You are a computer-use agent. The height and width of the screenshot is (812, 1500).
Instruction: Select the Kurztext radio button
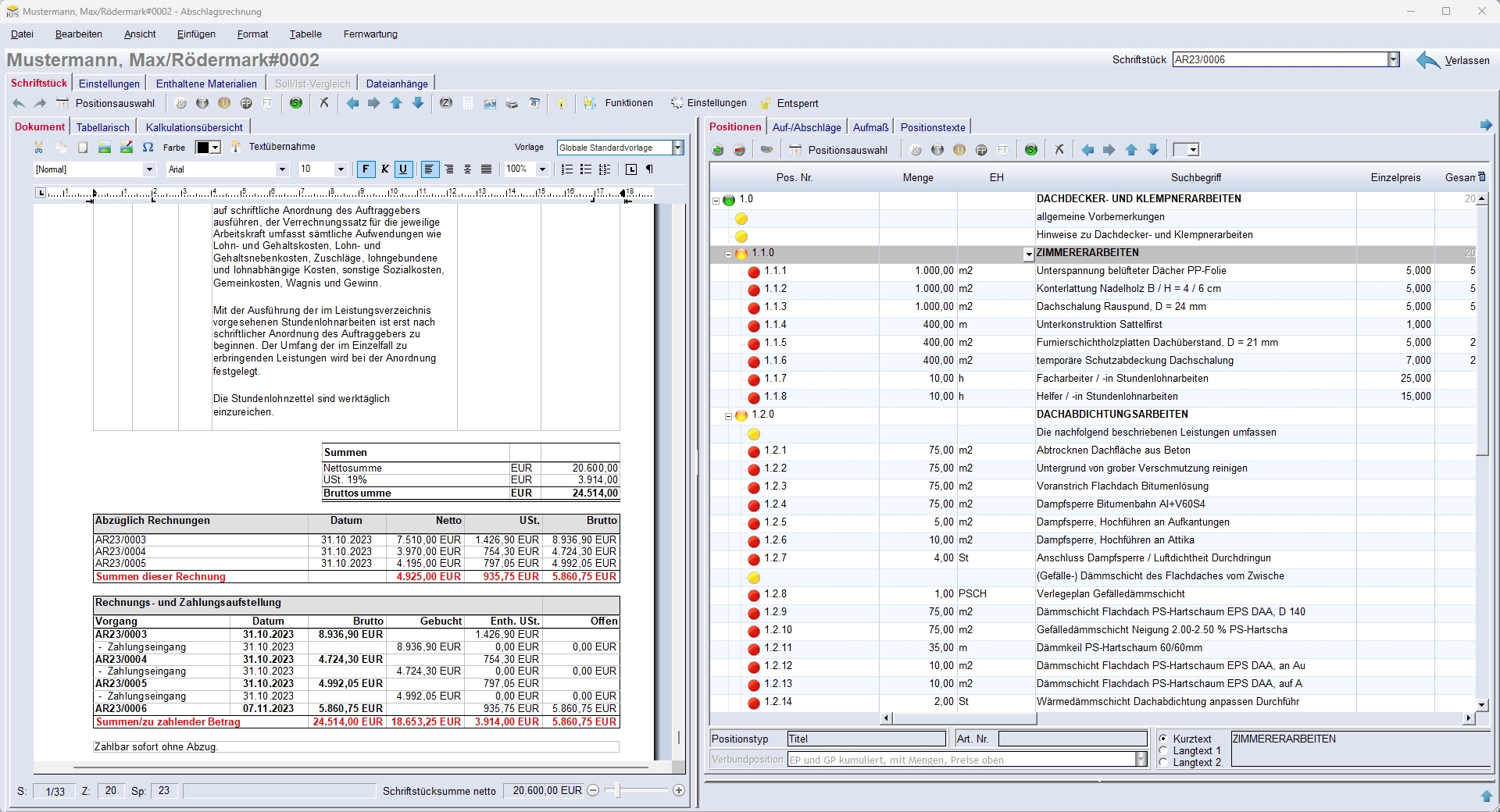point(1163,739)
